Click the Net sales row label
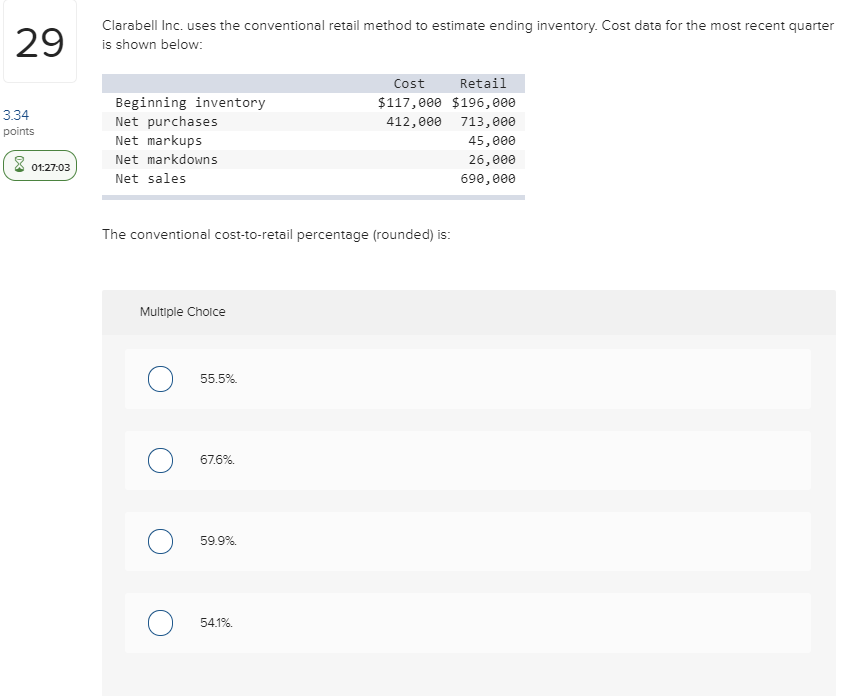 (x=150, y=179)
